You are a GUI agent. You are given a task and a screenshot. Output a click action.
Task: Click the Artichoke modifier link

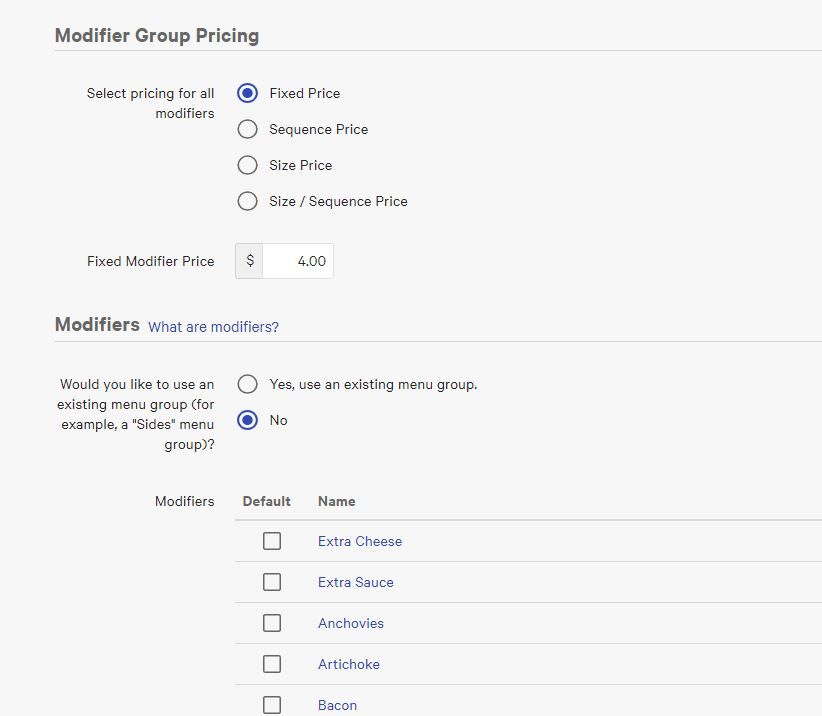tap(349, 664)
